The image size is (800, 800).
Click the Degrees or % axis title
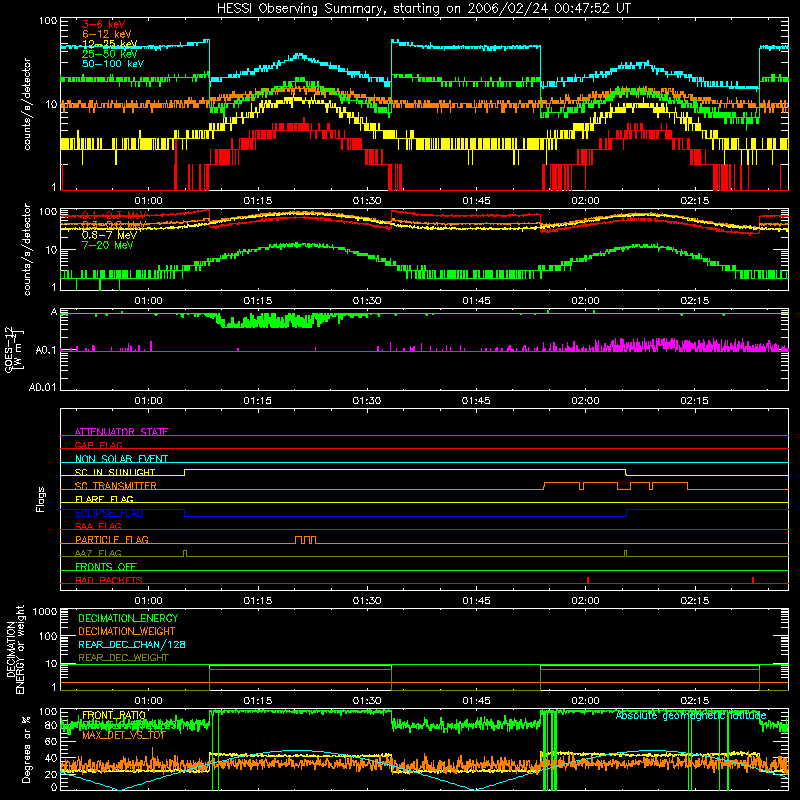click(26, 750)
